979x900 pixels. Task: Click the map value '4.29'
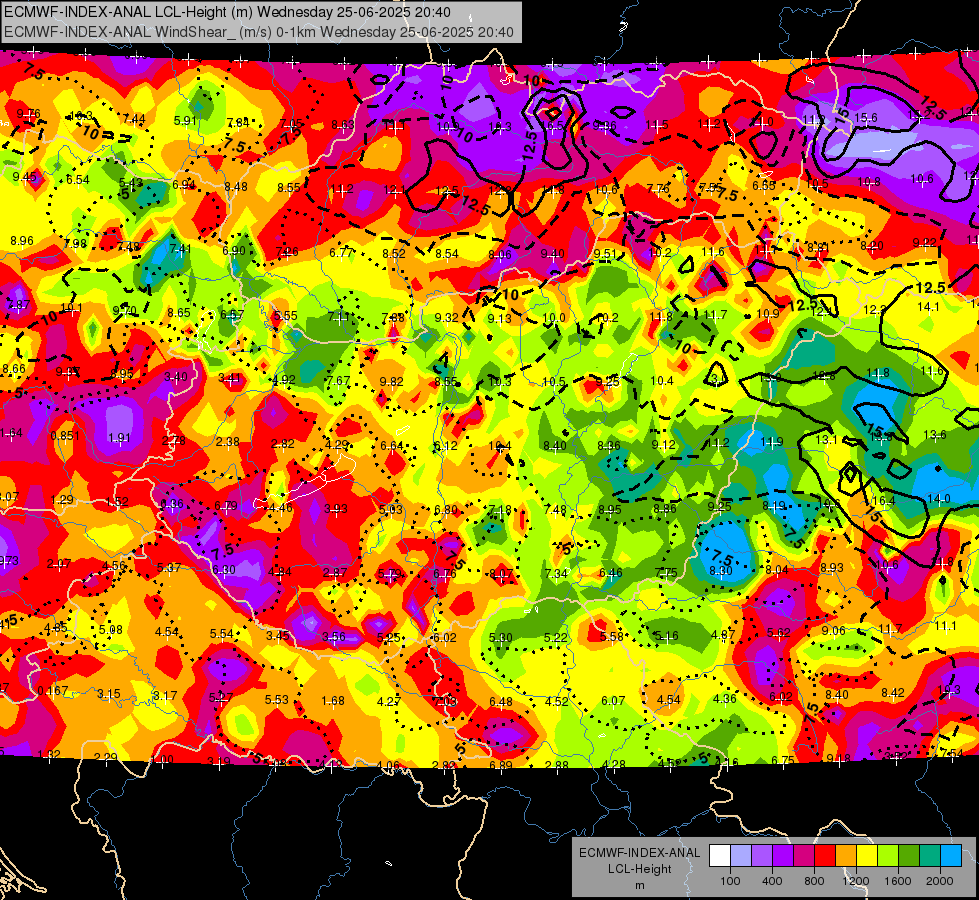point(337,445)
